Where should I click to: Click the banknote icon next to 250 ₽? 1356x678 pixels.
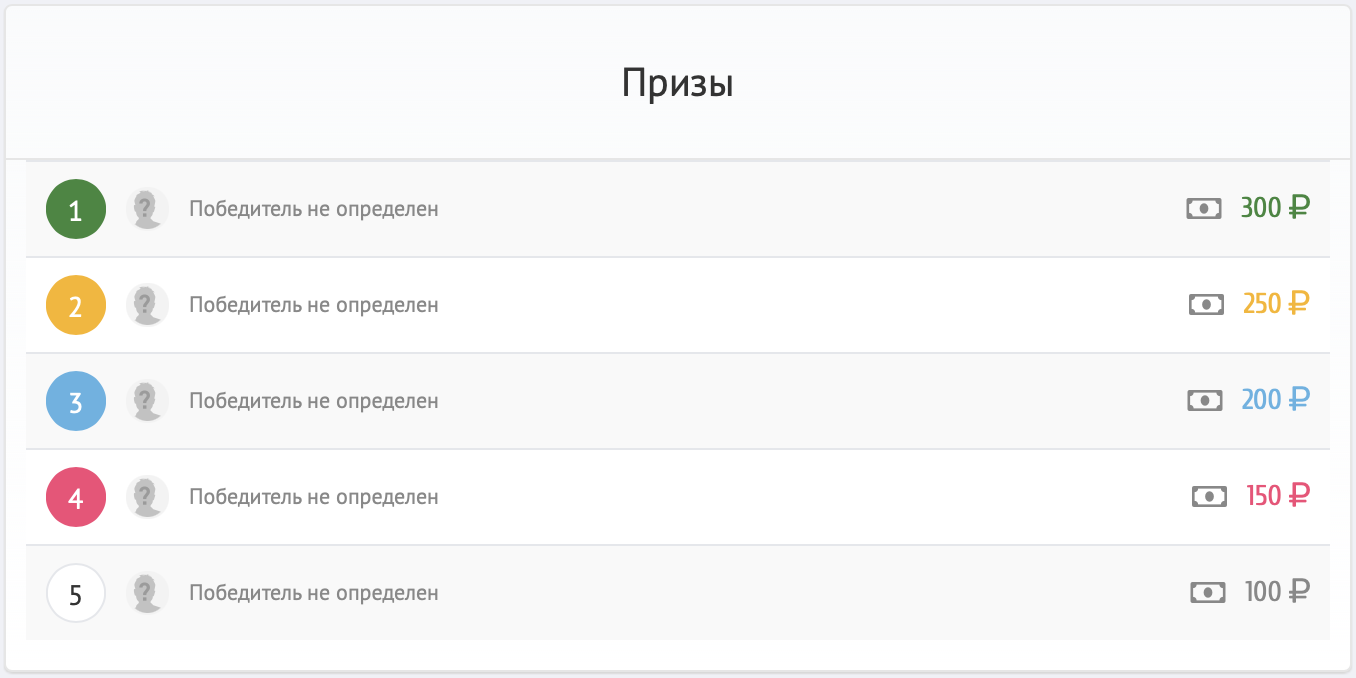coord(1206,304)
